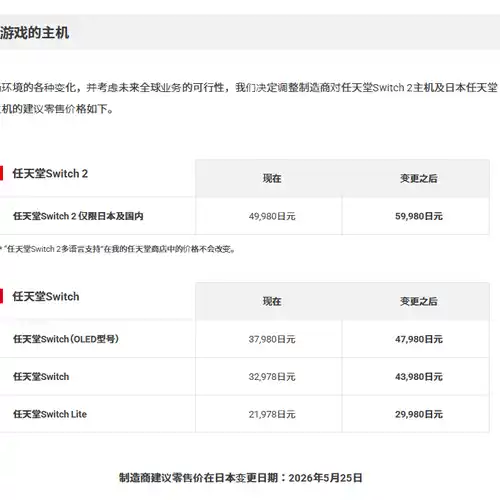This screenshot has width=500, height=500.
Task: Click the 37,980日元 OLED current price
Action: click(x=272, y=339)
